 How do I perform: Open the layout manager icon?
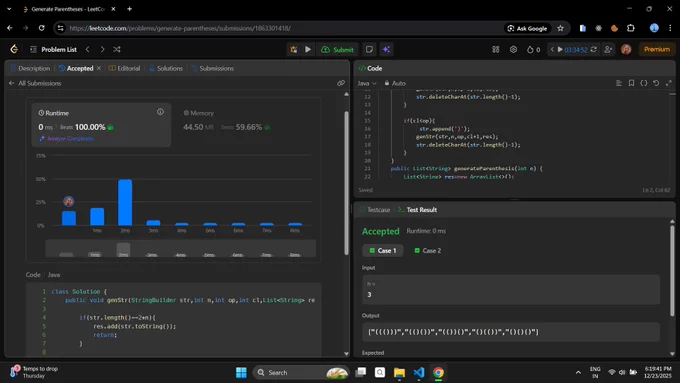coord(496,49)
